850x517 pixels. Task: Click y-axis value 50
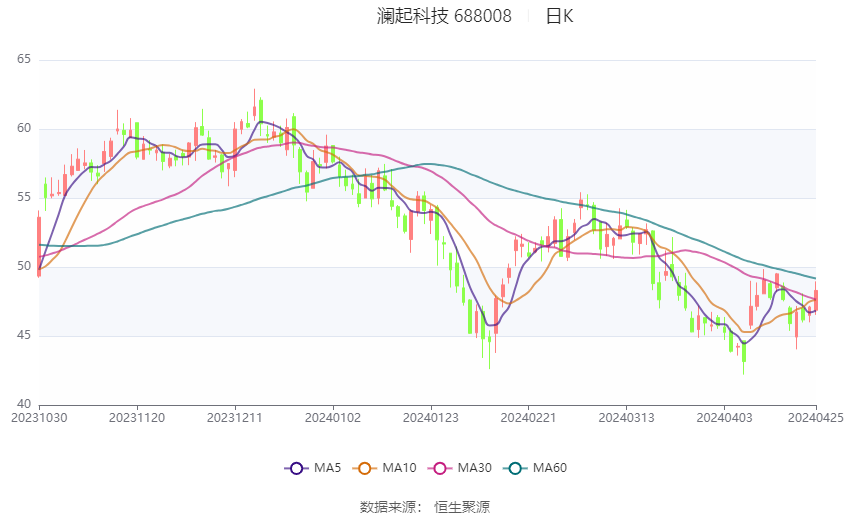[x=24, y=266]
